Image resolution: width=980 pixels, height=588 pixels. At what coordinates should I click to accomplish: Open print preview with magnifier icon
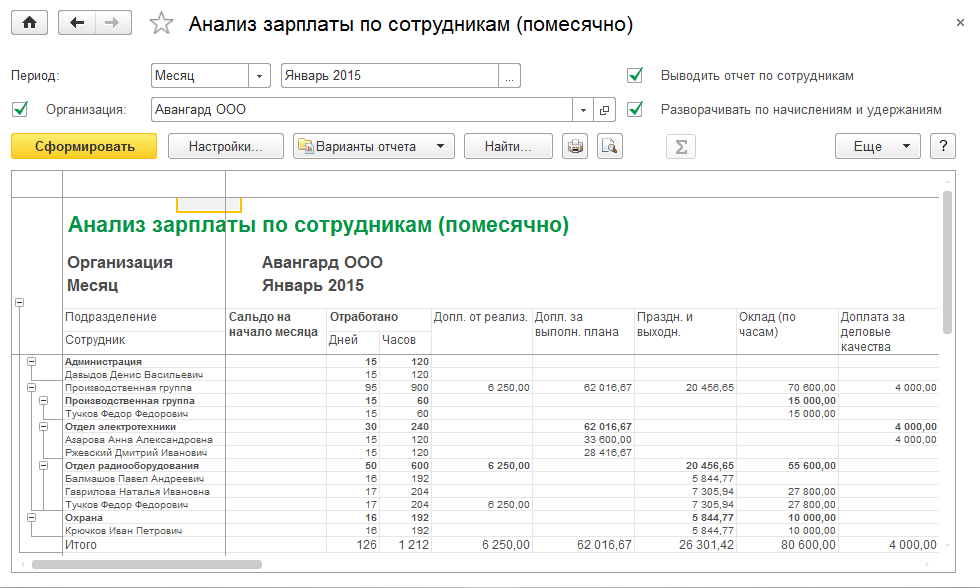[609, 147]
